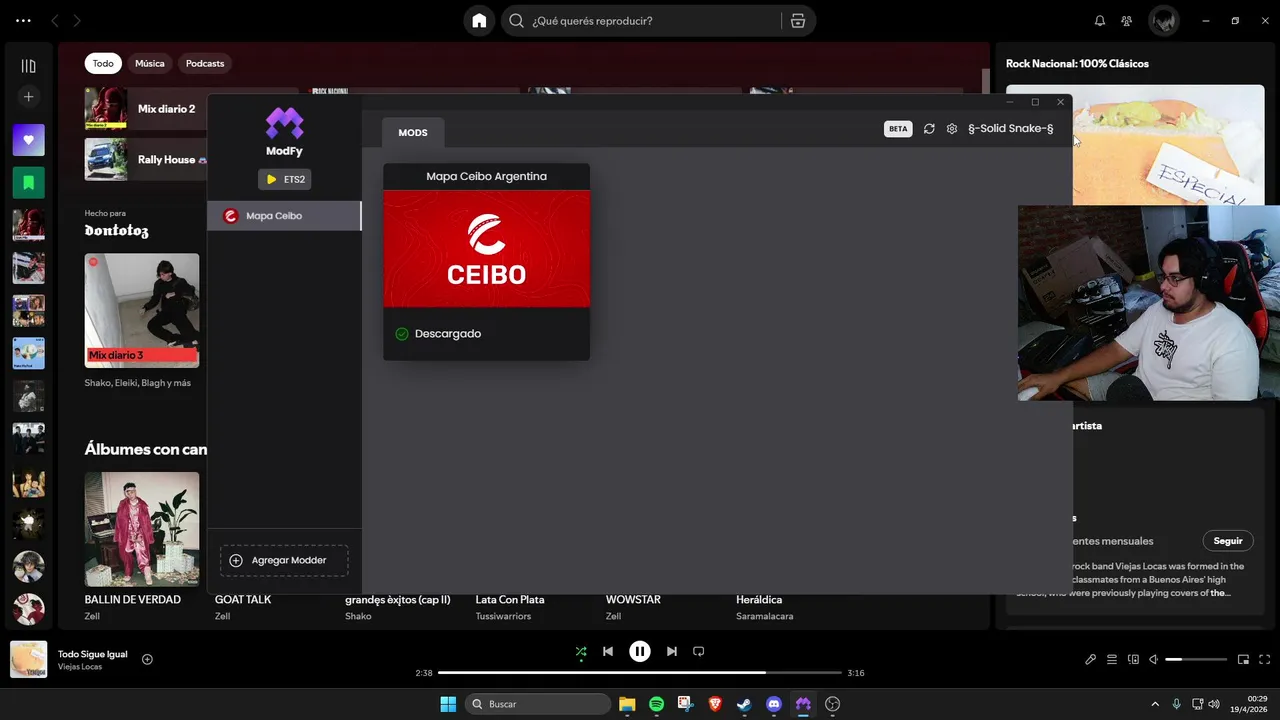Select Mapa Ceibo in ModFy sidebar
Screen dimensions: 1280x720
(284, 216)
